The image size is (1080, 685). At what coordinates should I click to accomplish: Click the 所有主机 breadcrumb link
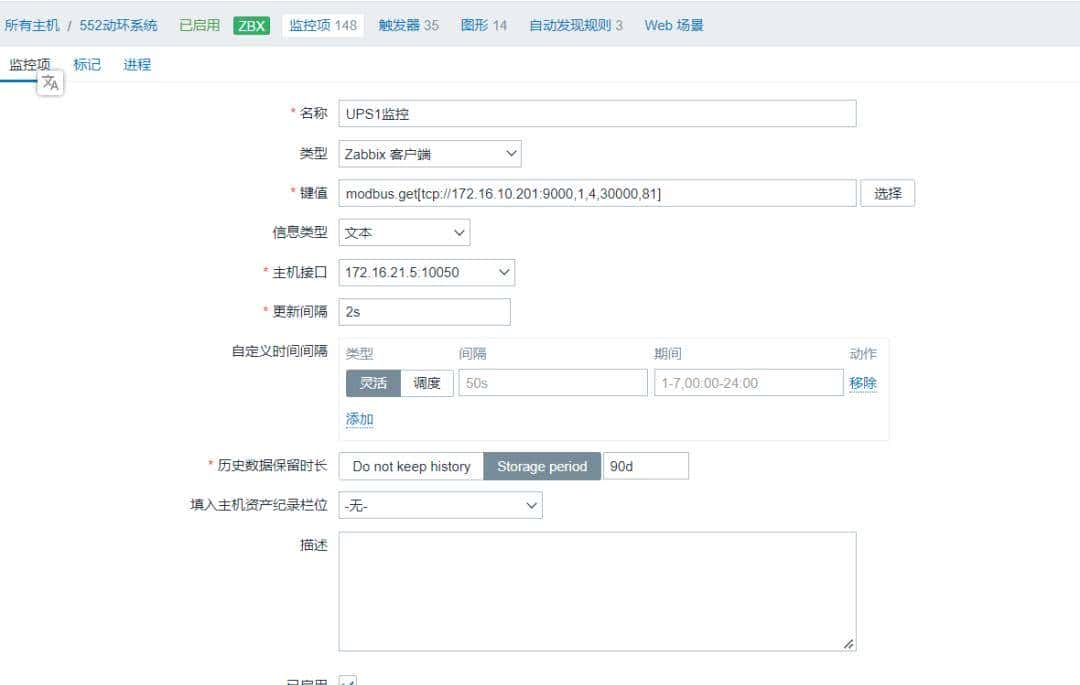click(x=32, y=25)
